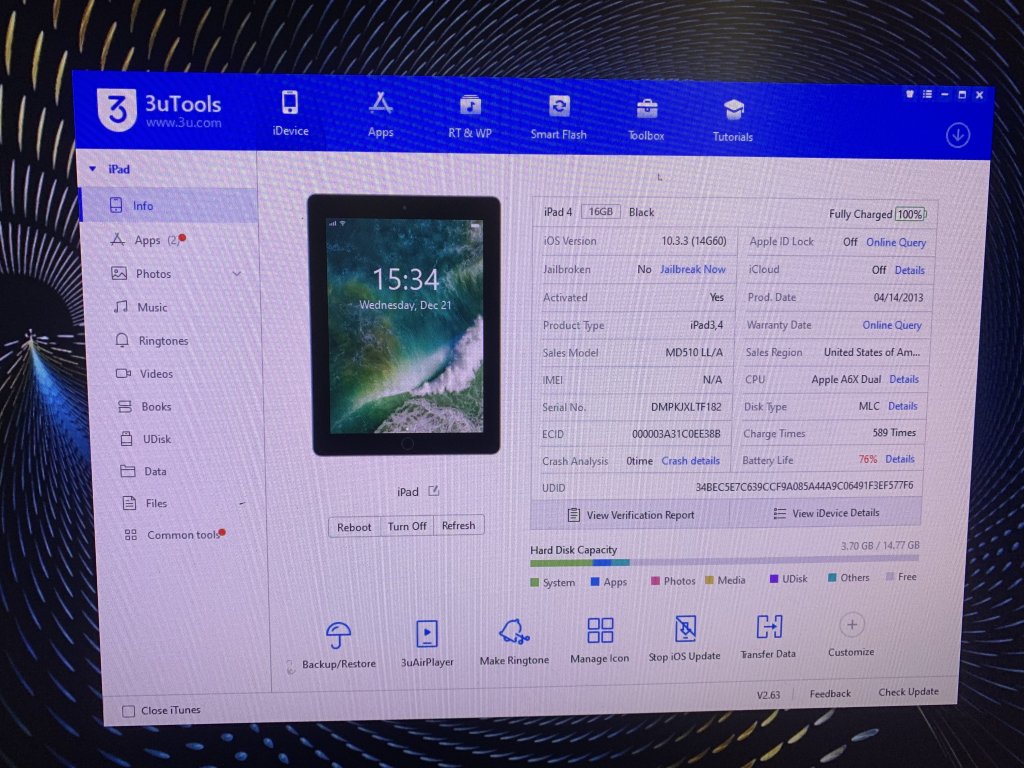Click the Turn Off button
Image resolution: width=1024 pixels, height=768 pixels.
407,526
